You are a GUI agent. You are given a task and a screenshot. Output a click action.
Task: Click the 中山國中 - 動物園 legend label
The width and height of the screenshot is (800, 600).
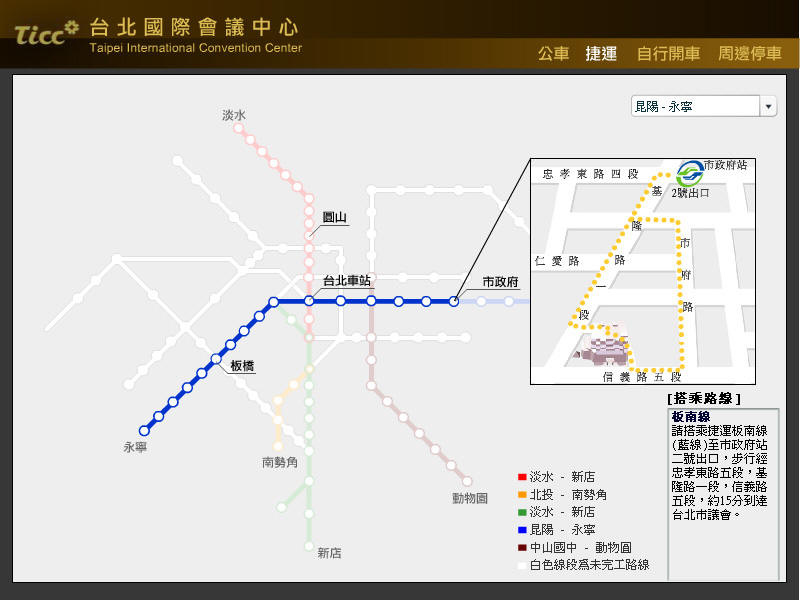pyautogui.click(x=581, y=547)
